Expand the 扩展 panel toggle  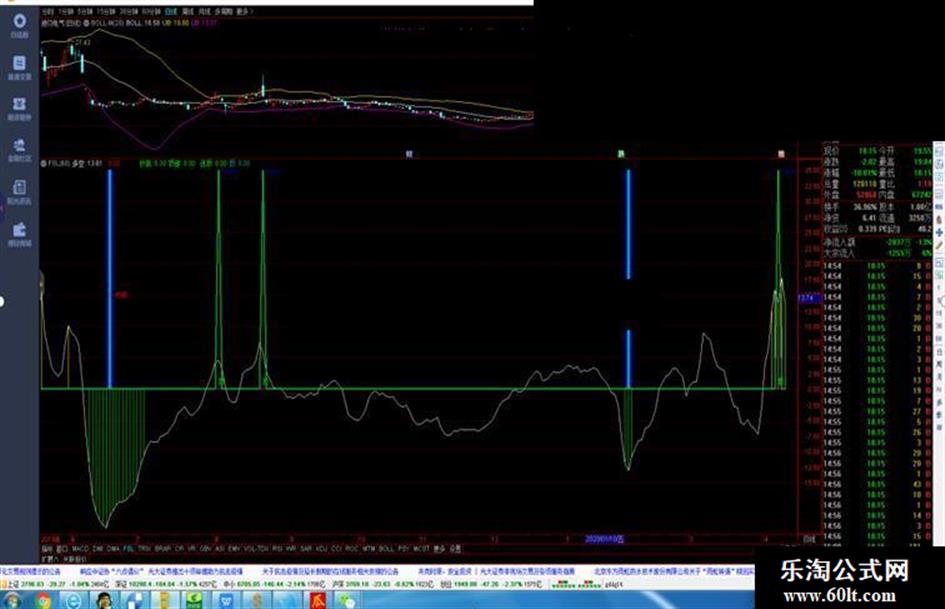pyautogui.click(x=49, y=559)
